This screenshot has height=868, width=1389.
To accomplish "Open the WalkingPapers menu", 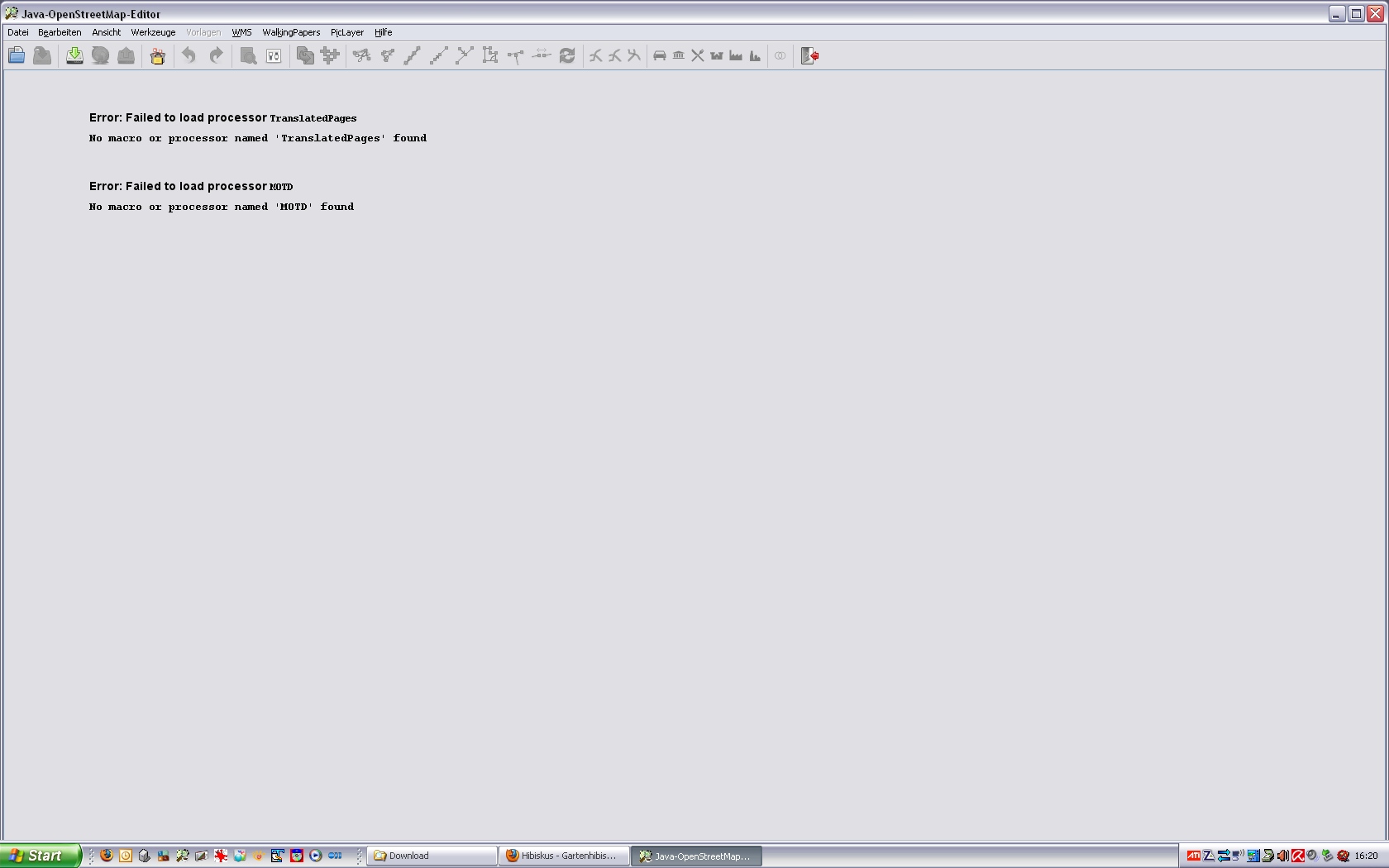I will click(x=291, y=32).
